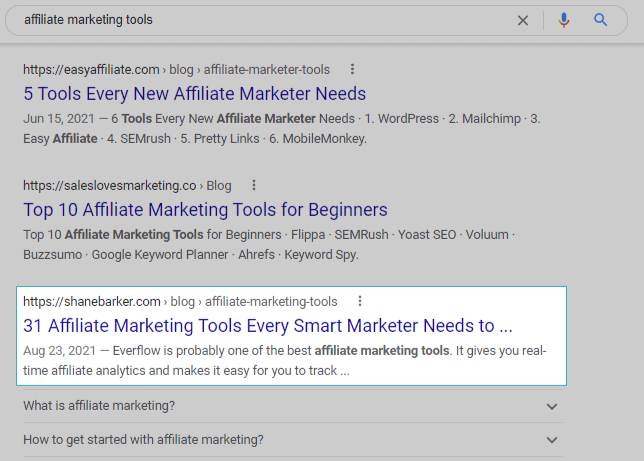Clear the search query with the X icon
644x461 pixels.
point(522,20)
